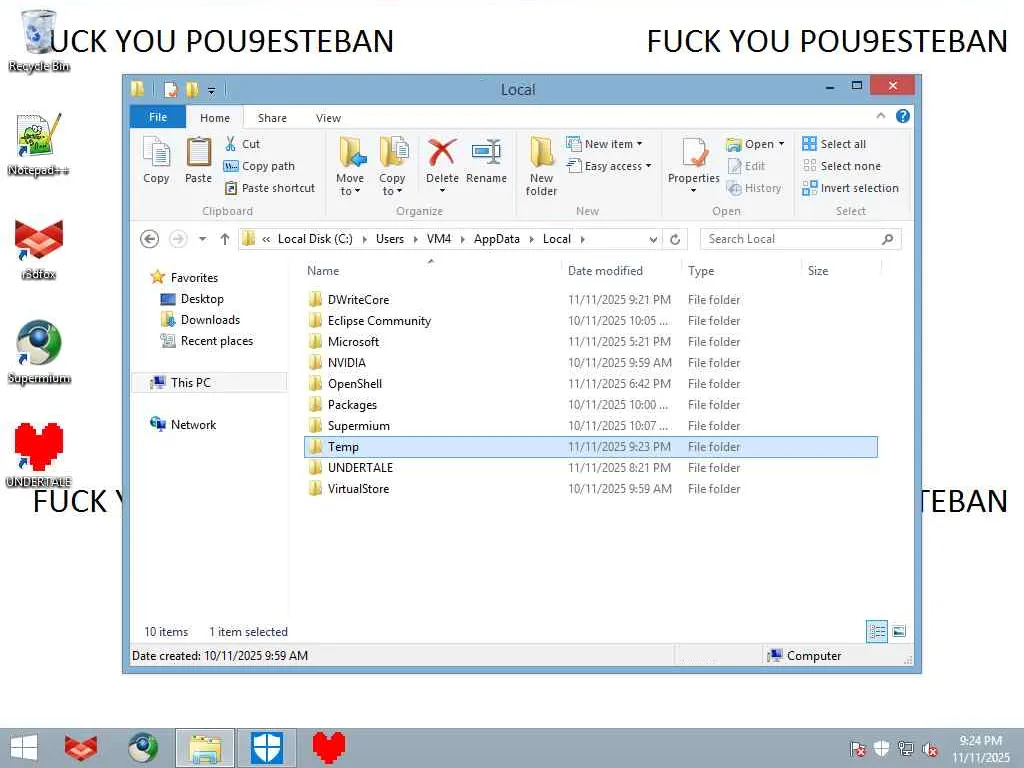Sort by the Type column header
This screenshot has height=768, width=1024.
701,270
